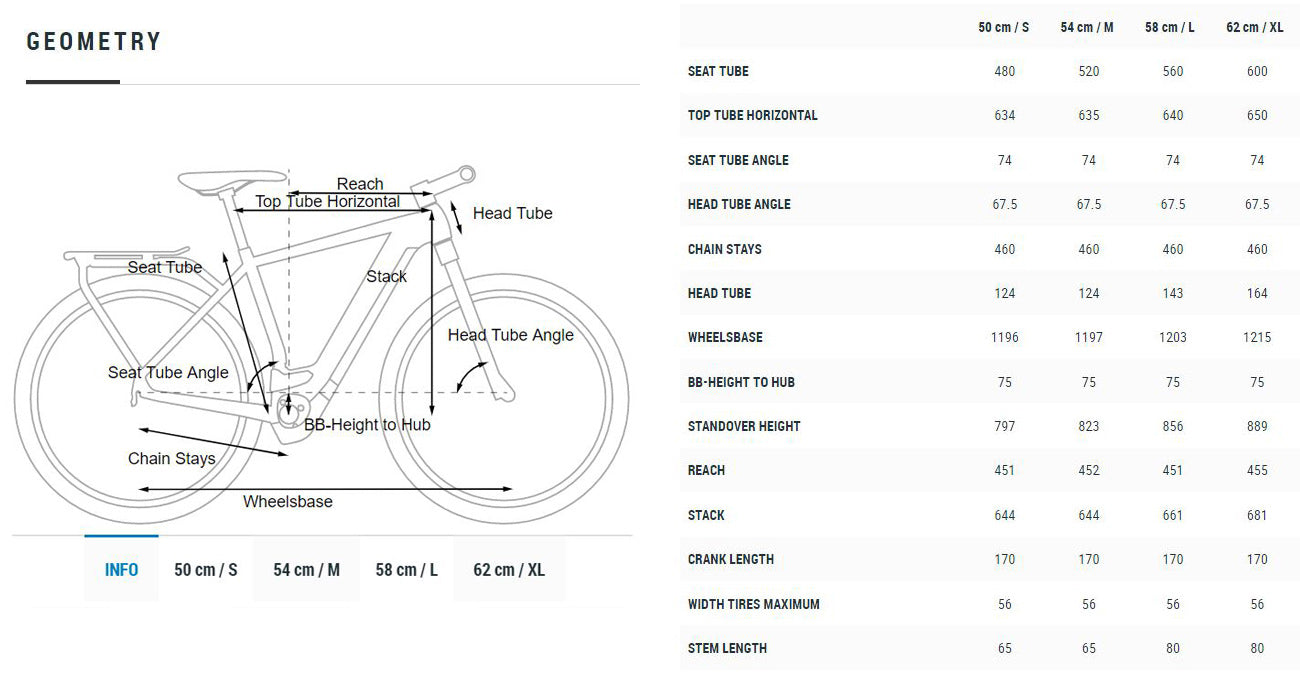Click the BB-Height to Hub diagram label
The width and height of the screenshot is (1300, 680).
point(367,425)
